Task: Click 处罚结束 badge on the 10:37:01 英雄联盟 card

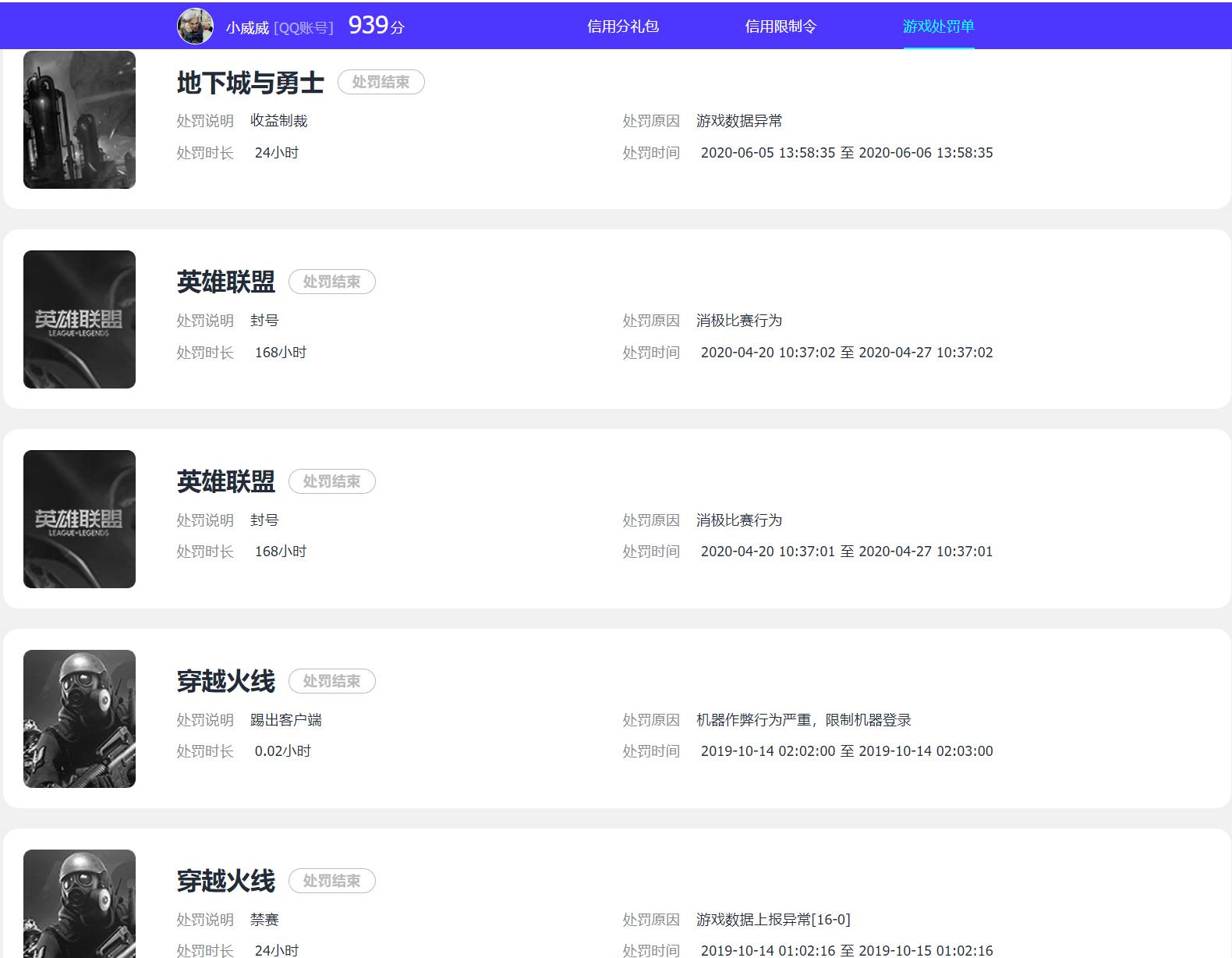Action: point(332,481)
